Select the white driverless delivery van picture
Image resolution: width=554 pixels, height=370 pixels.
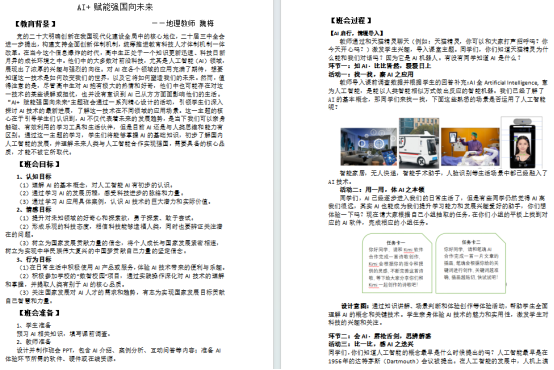point(419,143)
